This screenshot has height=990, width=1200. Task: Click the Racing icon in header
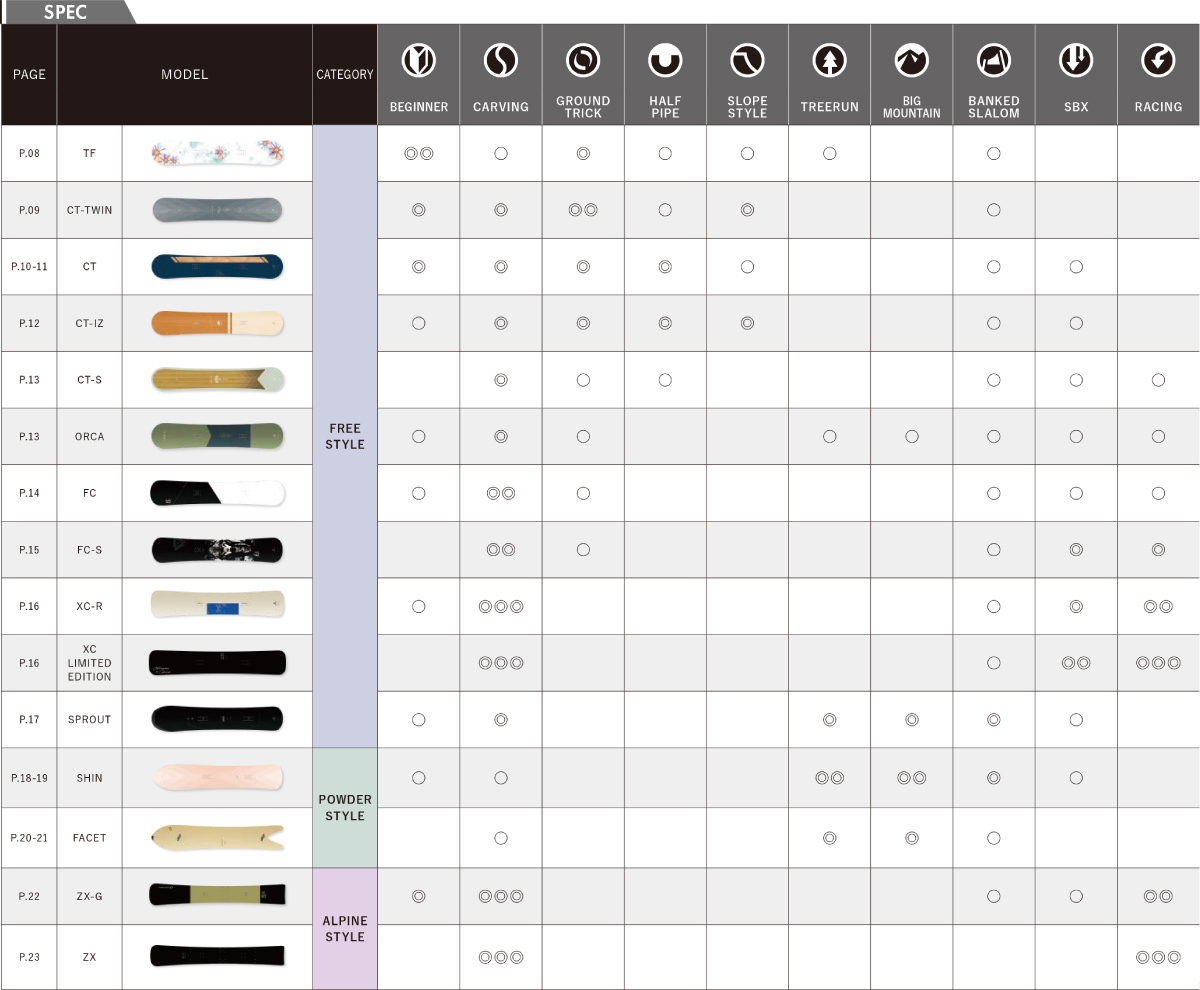click(1158, 62)
